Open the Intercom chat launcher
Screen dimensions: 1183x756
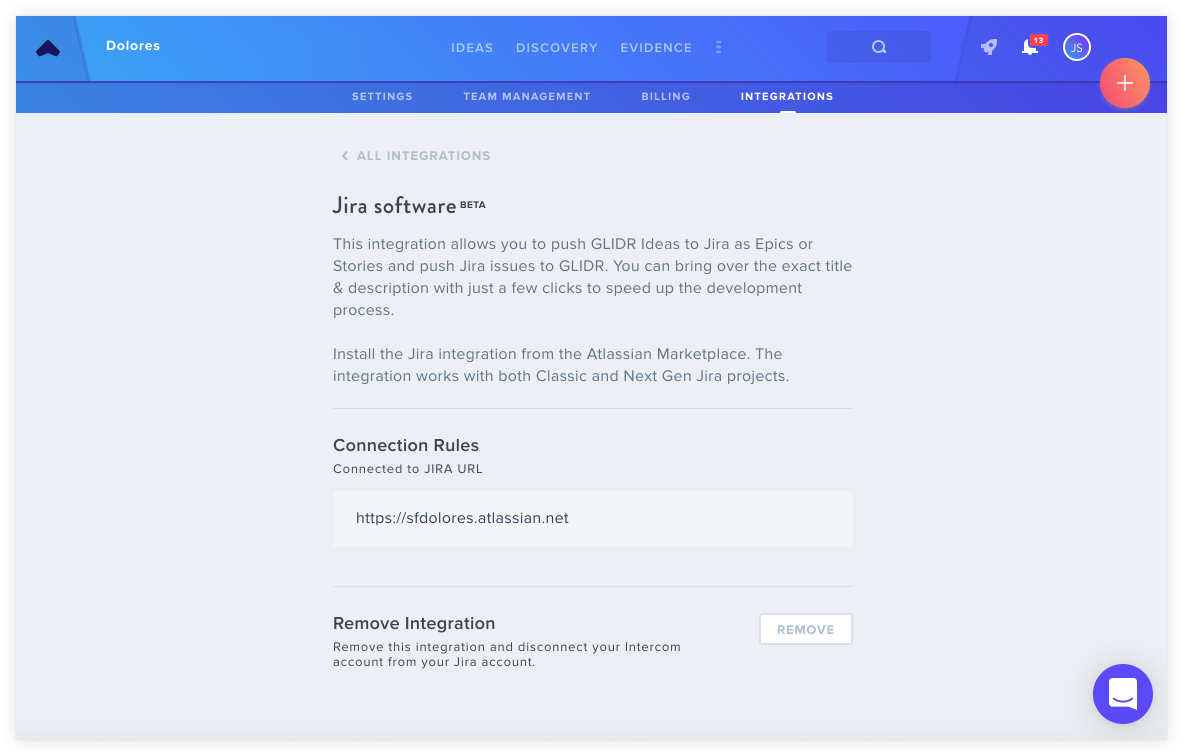tap(1123, 694)
